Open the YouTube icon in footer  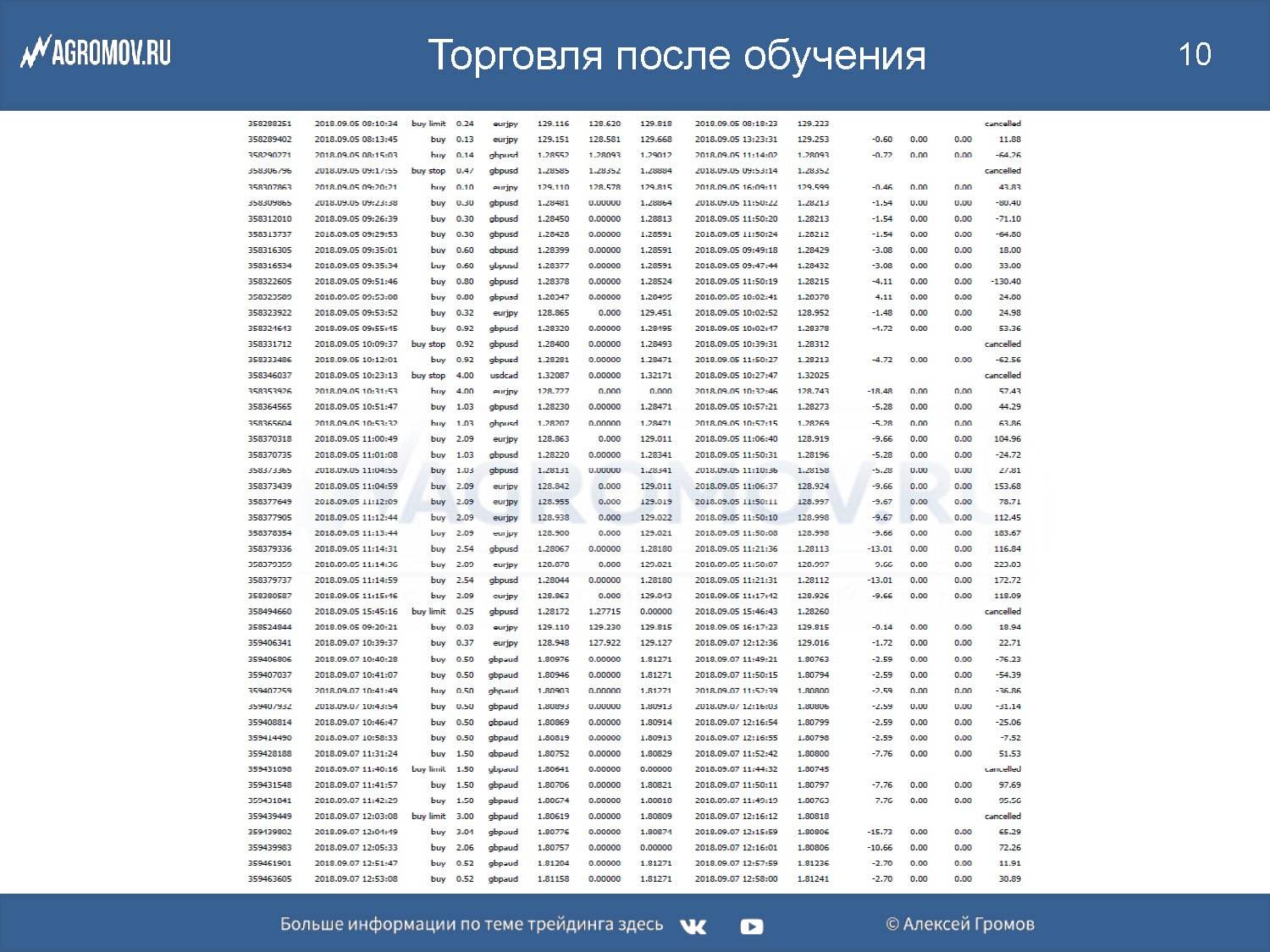coord(752,927)
